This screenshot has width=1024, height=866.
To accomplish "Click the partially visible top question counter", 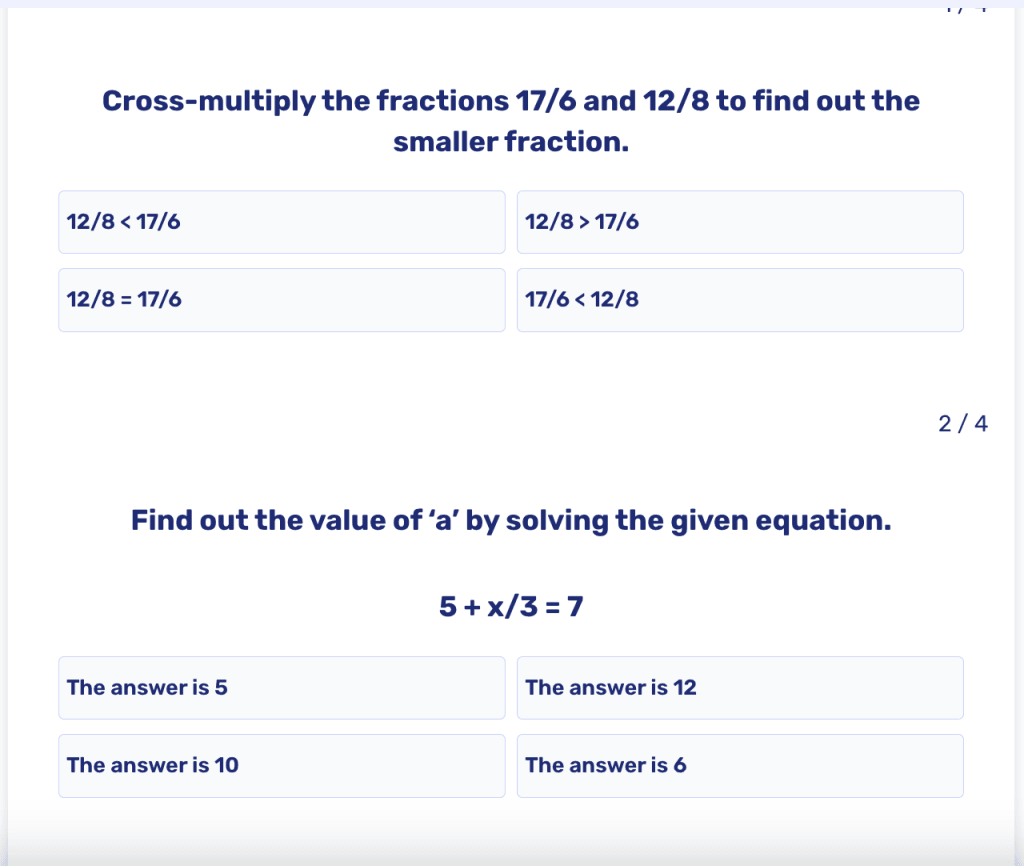I will click(x=965, y=9).
